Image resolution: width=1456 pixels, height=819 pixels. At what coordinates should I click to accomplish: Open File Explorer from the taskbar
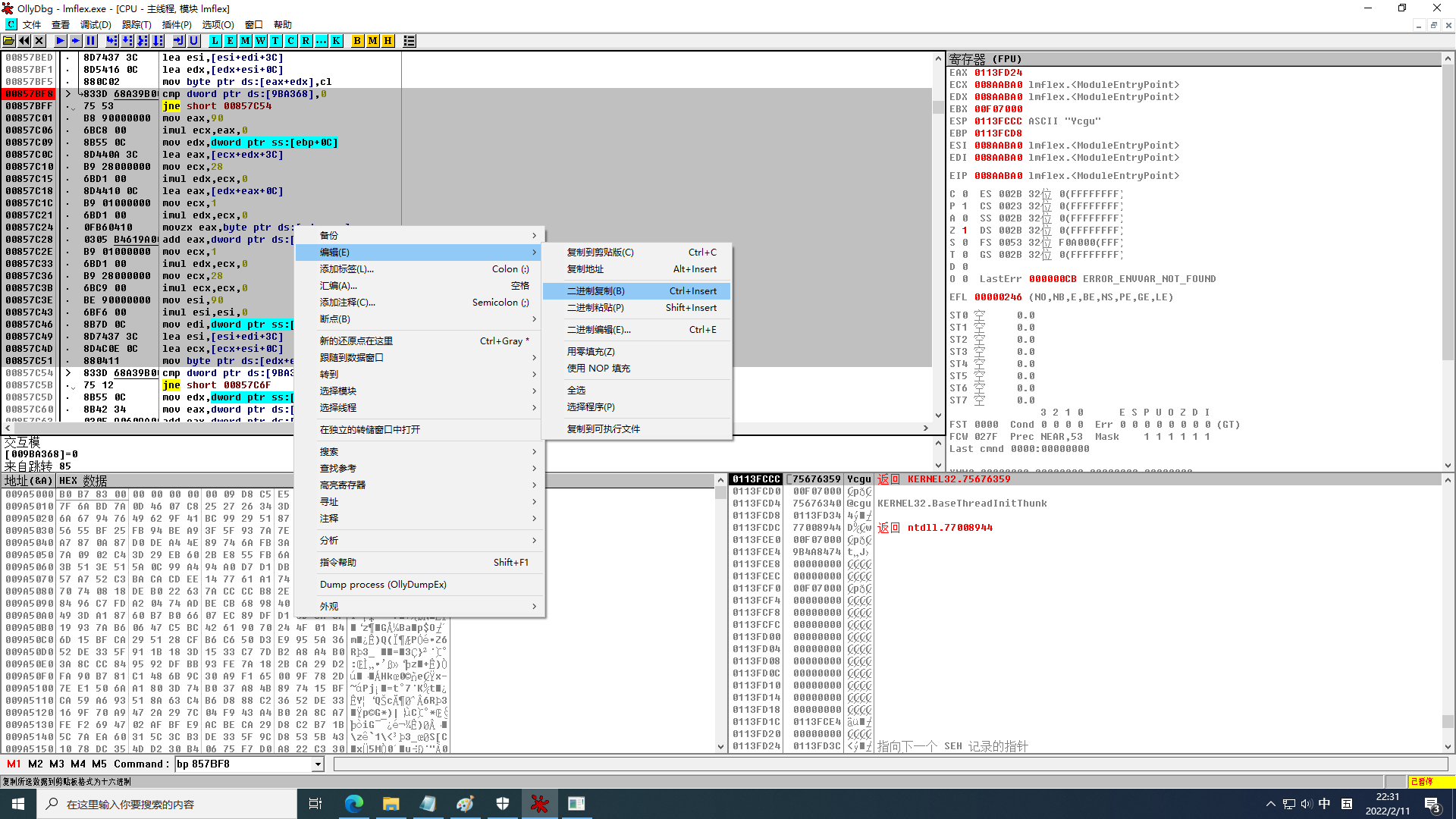point(391,804)
